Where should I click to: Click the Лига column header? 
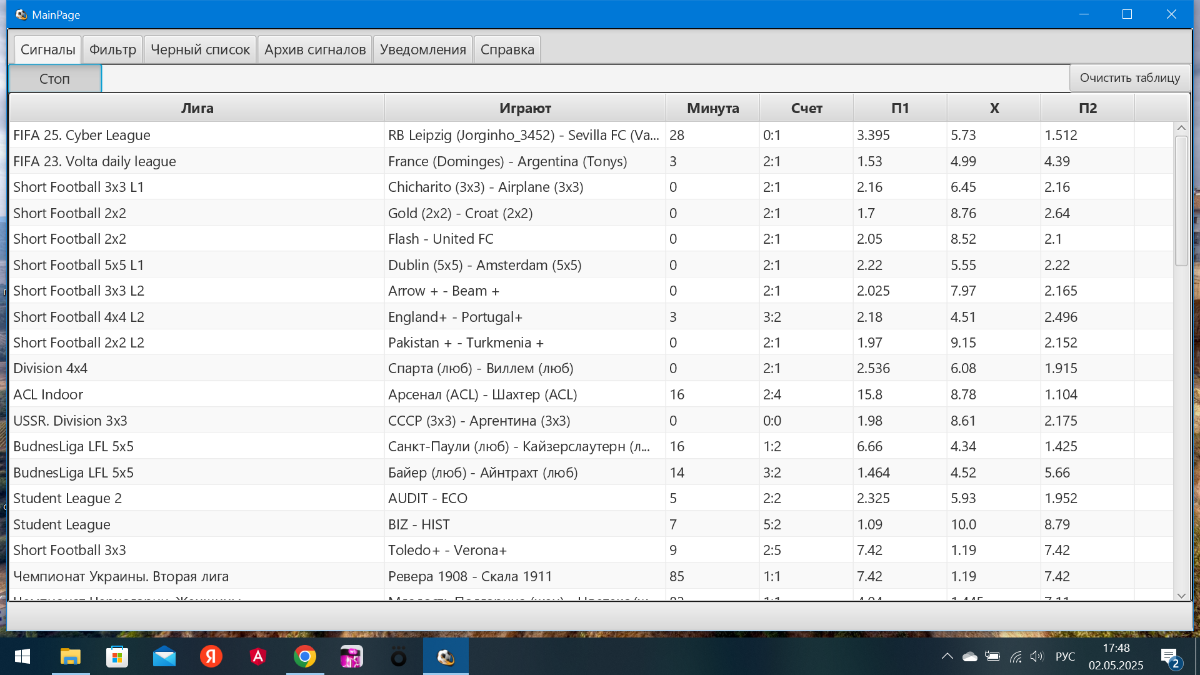click(x=197, y=108)
